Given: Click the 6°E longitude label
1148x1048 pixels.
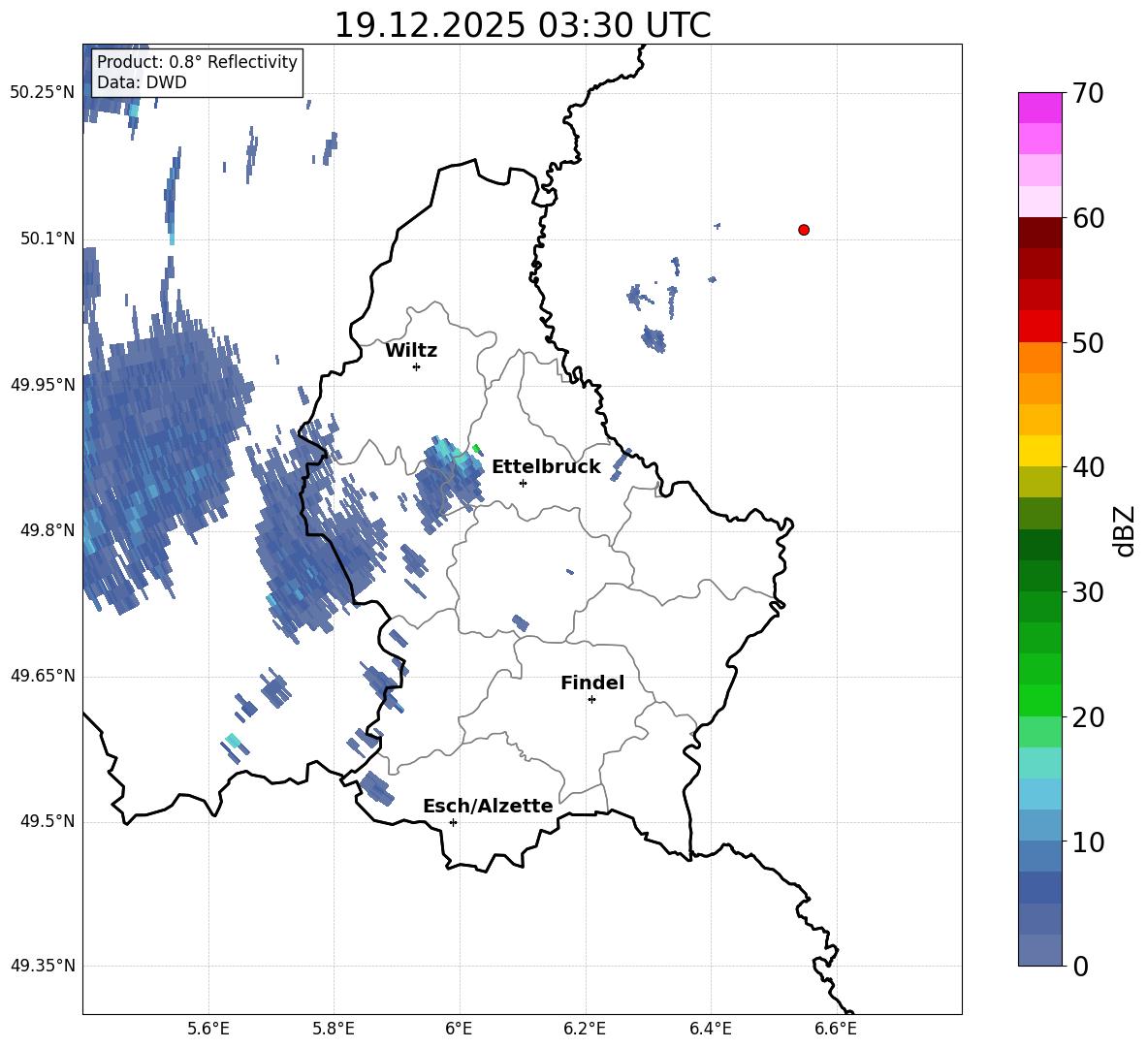Looking at the screenshot, I should click(x=459, y=1029).
